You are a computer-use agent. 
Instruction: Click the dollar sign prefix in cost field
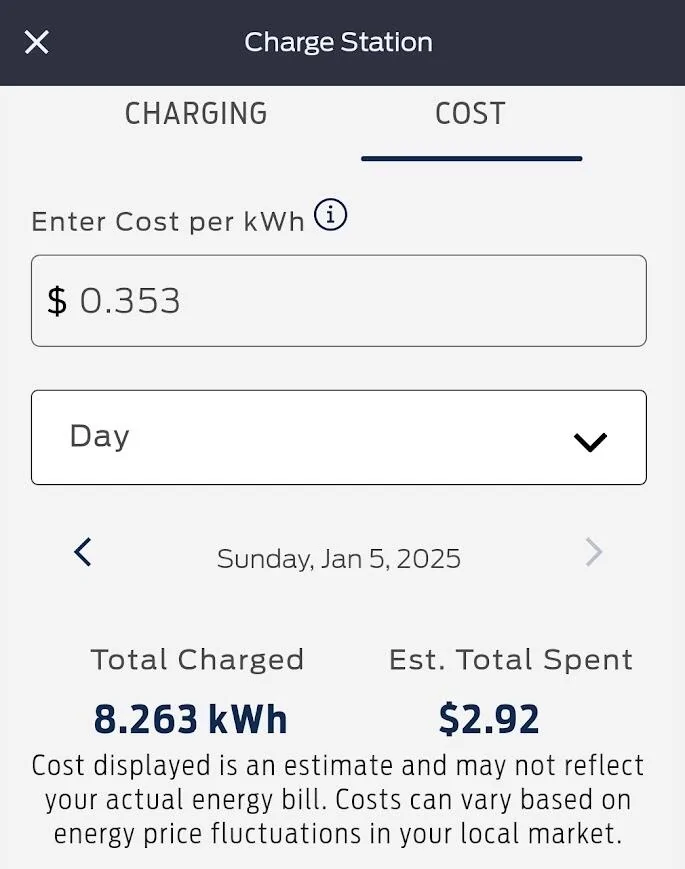pyautogui.click(x=57, y=301)
